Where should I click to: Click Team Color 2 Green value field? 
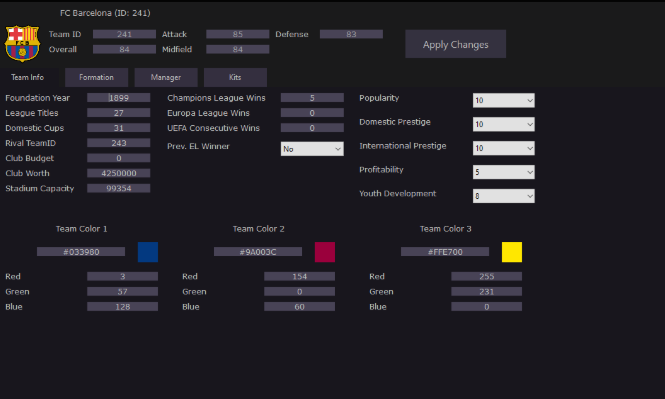(x=299, y=292)
